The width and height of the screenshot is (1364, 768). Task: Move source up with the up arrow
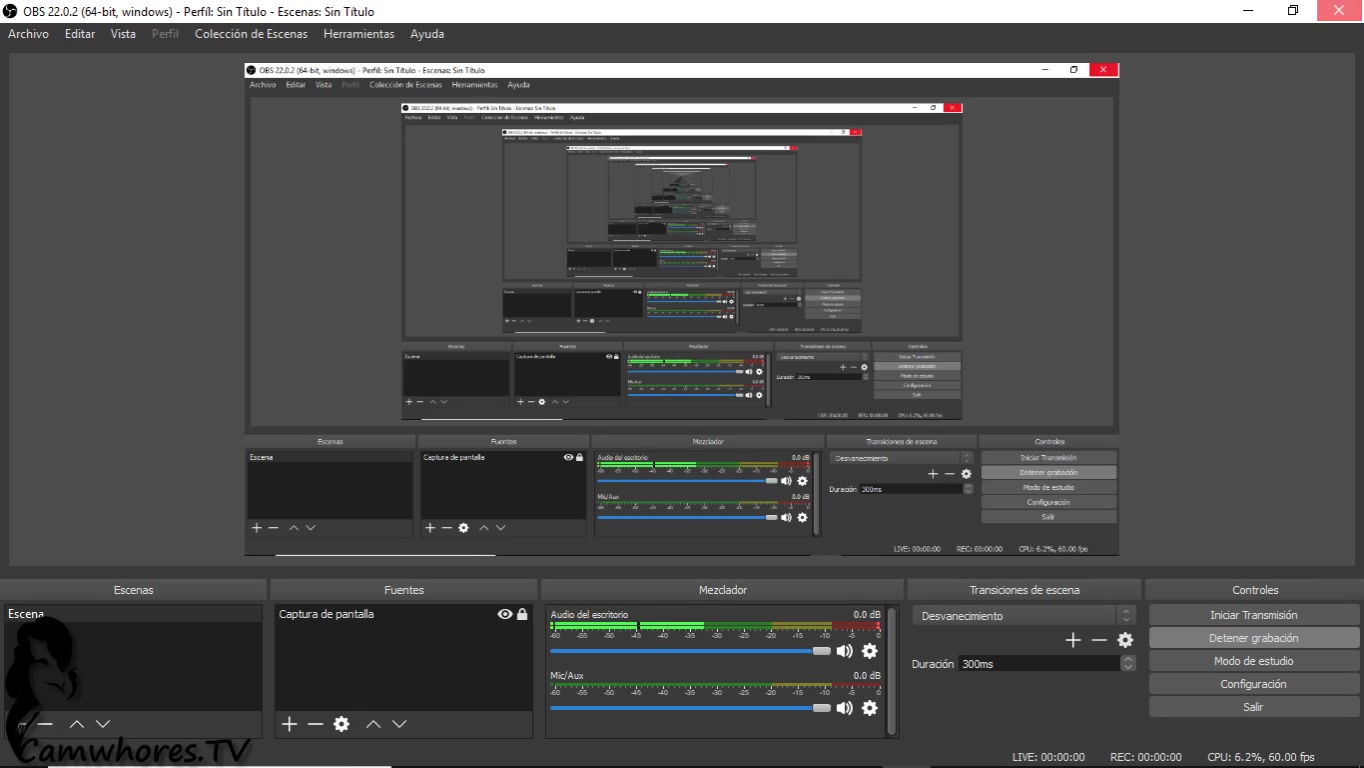(373, 724)
